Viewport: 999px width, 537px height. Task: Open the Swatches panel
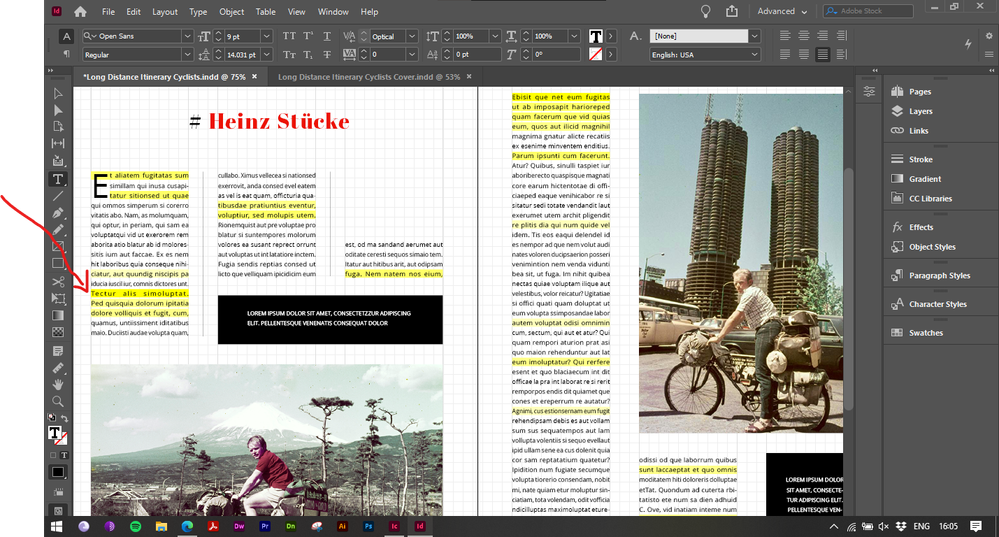point(925,332)
